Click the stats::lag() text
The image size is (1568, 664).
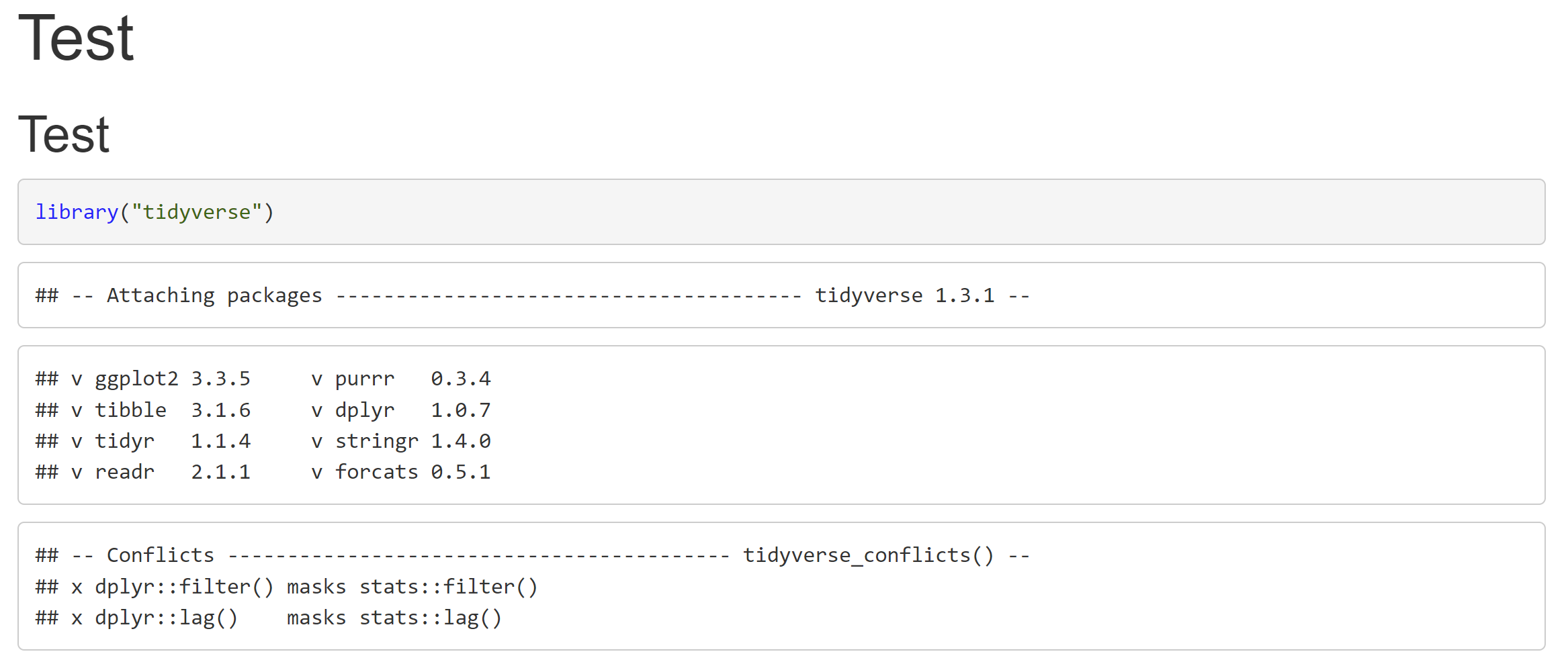[x=431, y=618]
